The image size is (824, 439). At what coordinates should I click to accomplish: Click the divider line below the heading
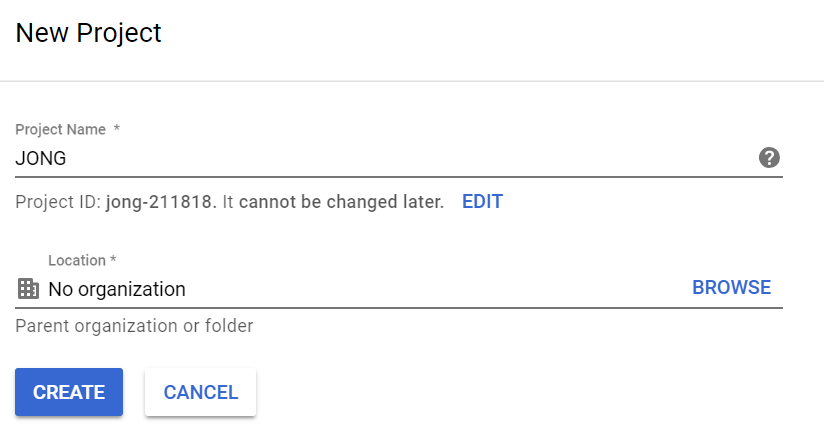[412, 80]
